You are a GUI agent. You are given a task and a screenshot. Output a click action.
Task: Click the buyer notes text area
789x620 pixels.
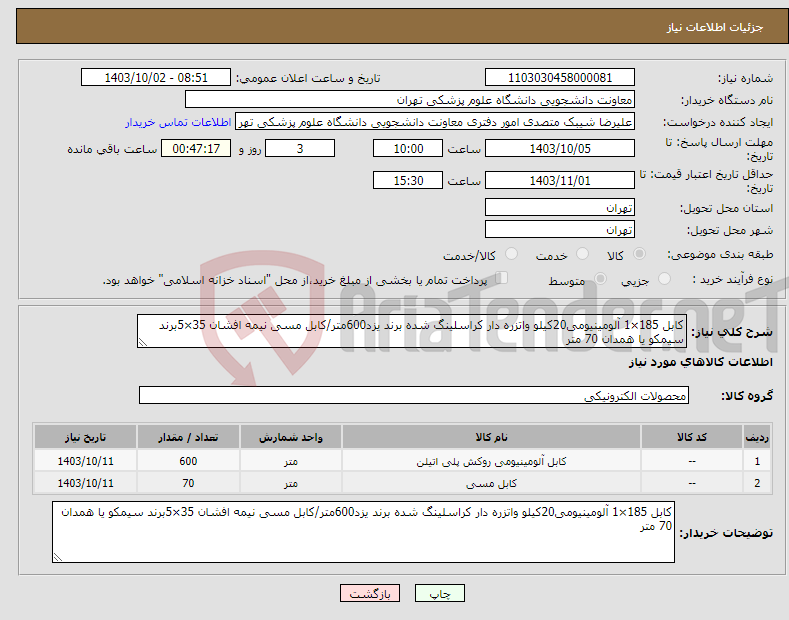click(x=363, y=532)
